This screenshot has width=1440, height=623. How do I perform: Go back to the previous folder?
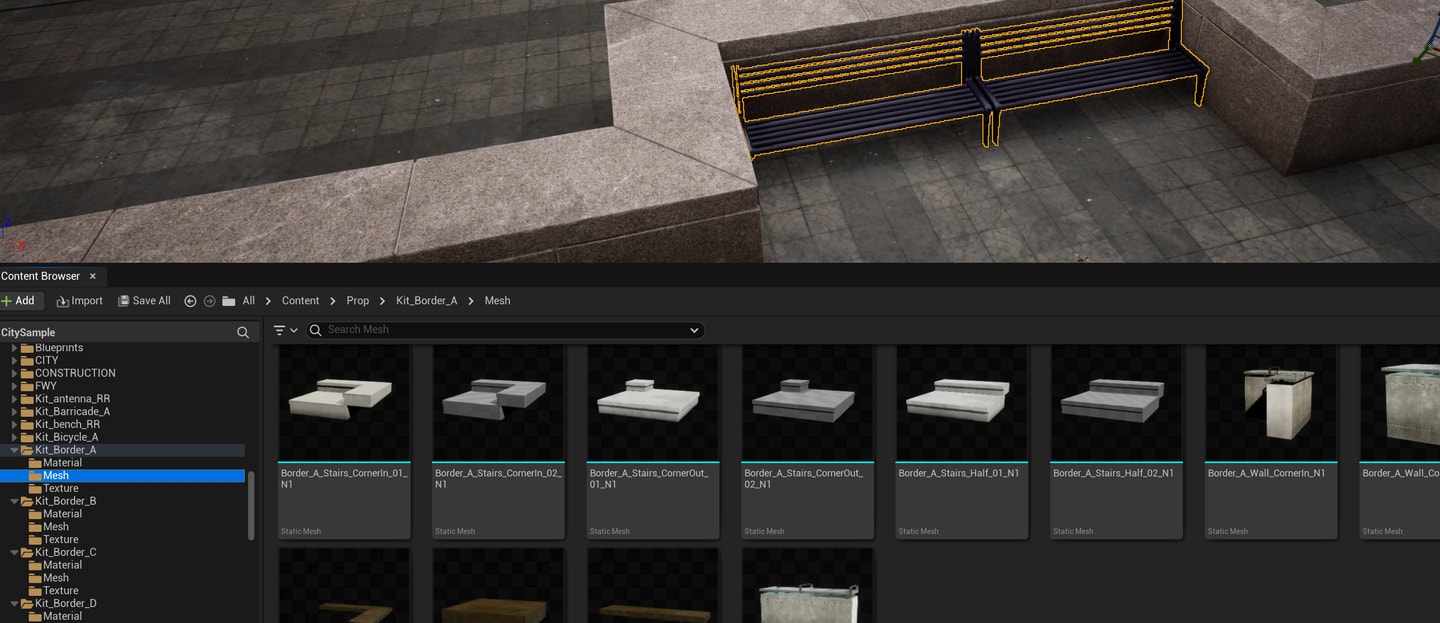(190, 301)
